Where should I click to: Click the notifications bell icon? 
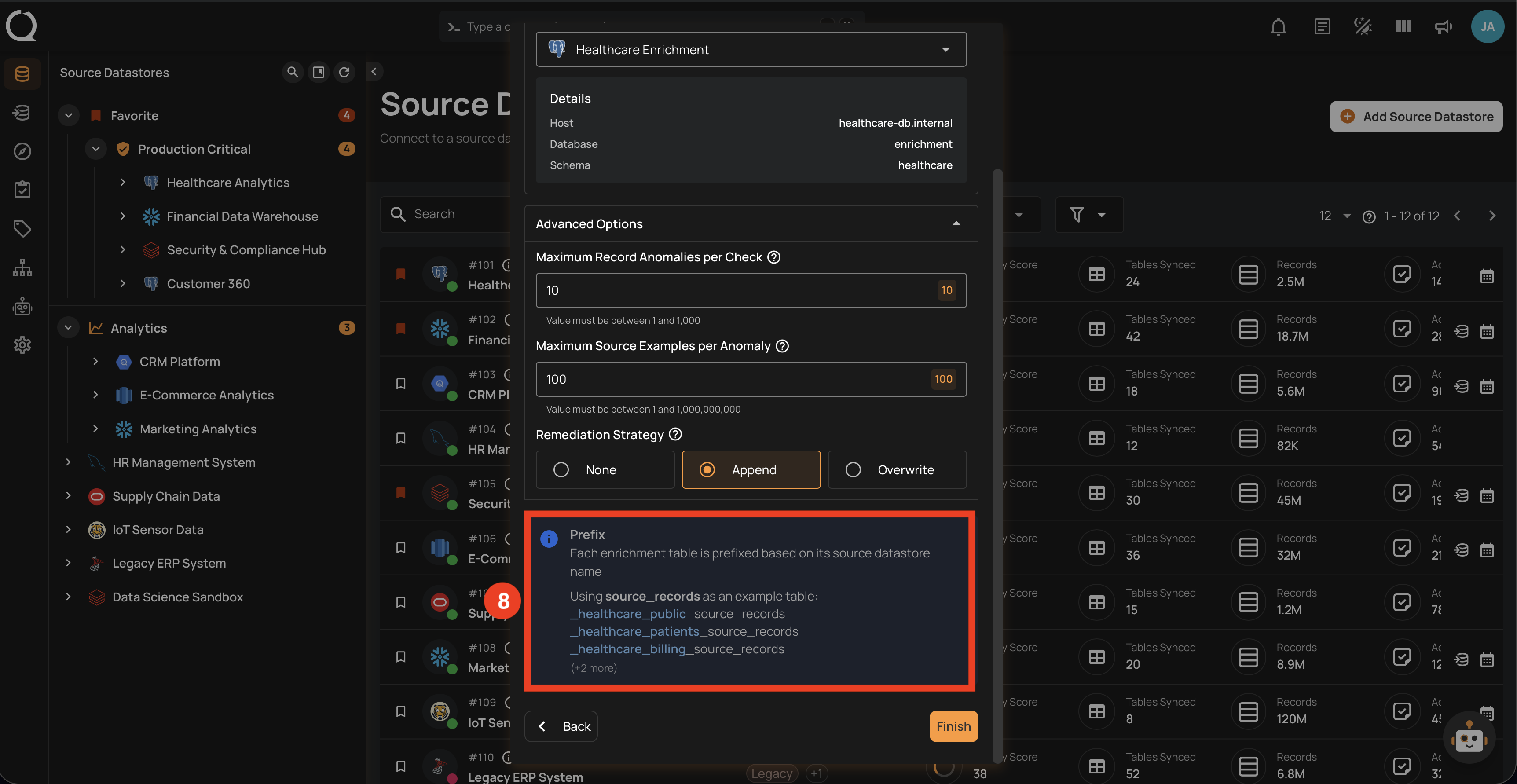[1278, 26]
